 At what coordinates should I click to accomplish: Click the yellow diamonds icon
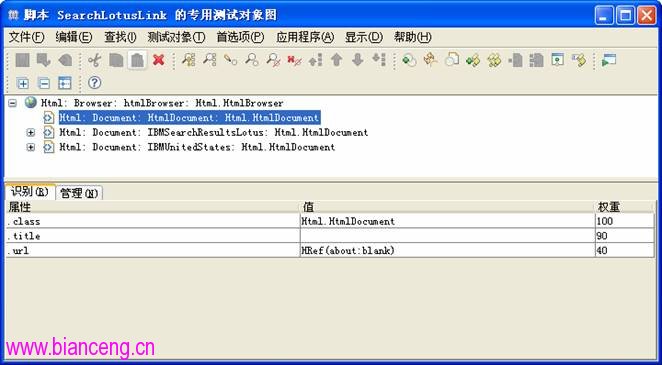494,60
